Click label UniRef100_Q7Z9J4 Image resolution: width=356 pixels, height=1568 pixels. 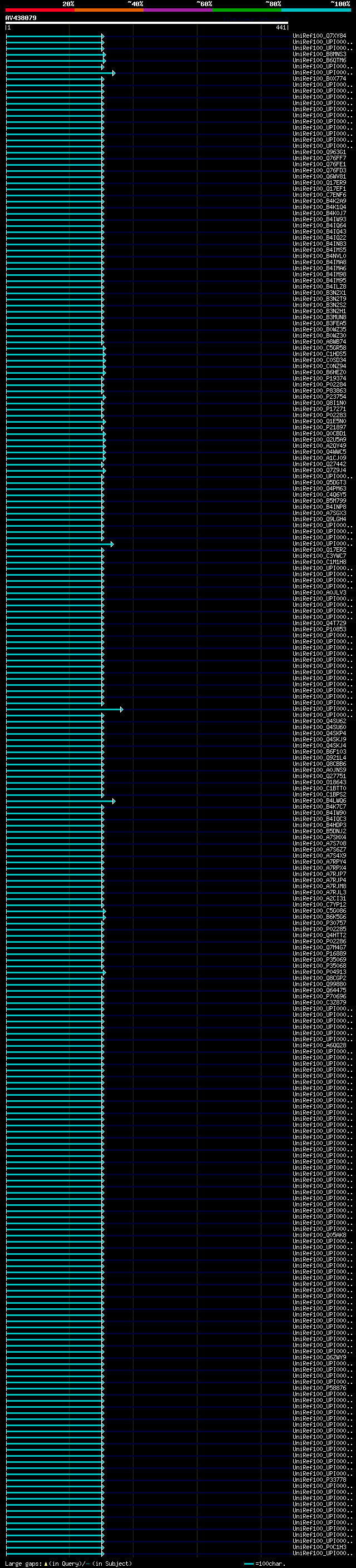click(x=319, y=470)
